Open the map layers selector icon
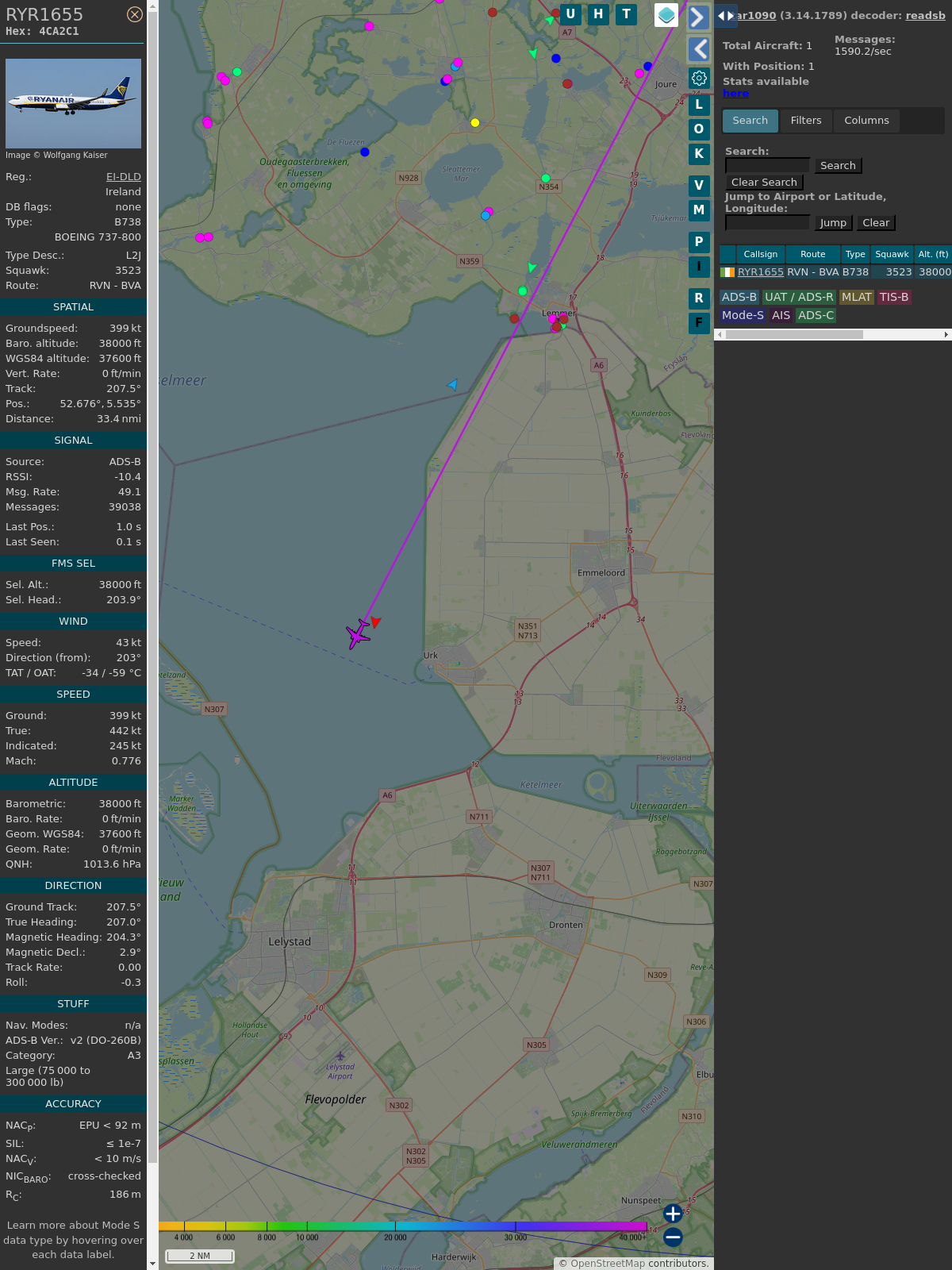This screenshot has height=1270, width=952. tap(666, 15)
